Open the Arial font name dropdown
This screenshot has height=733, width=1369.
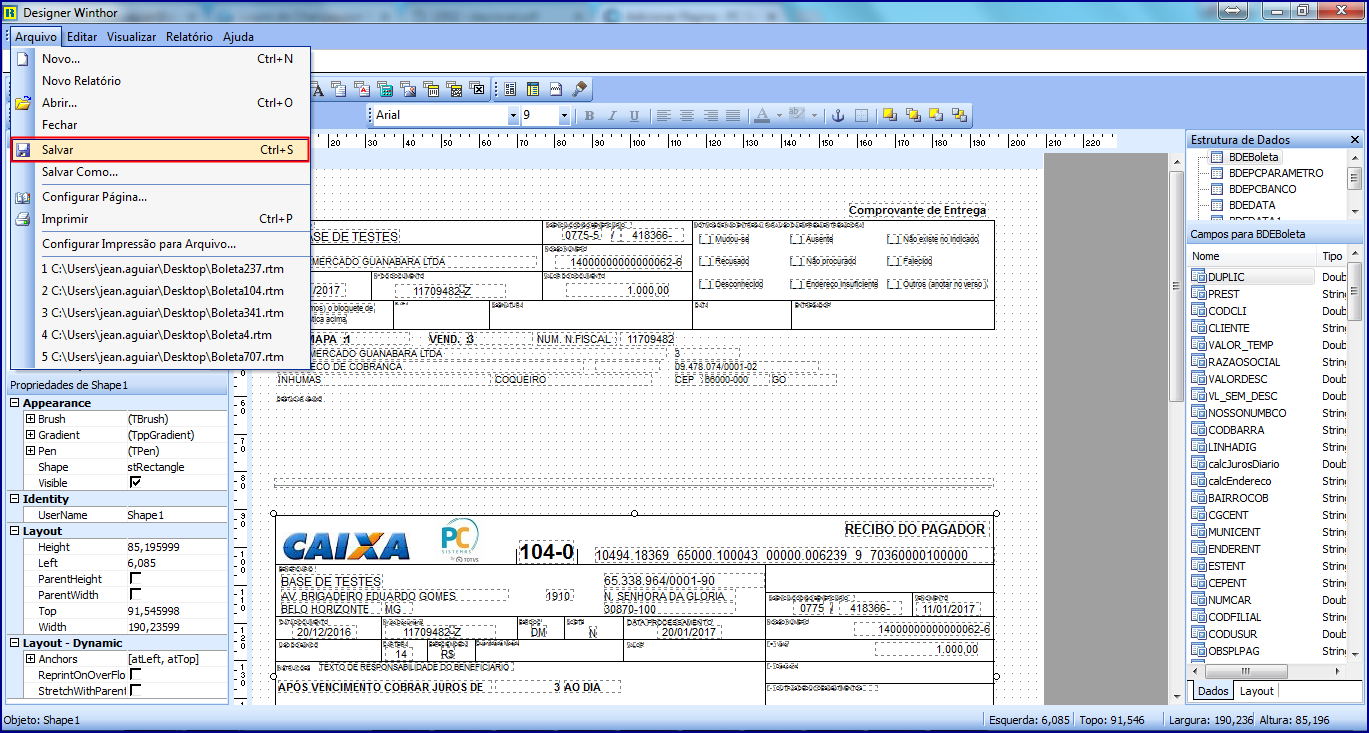514,115
